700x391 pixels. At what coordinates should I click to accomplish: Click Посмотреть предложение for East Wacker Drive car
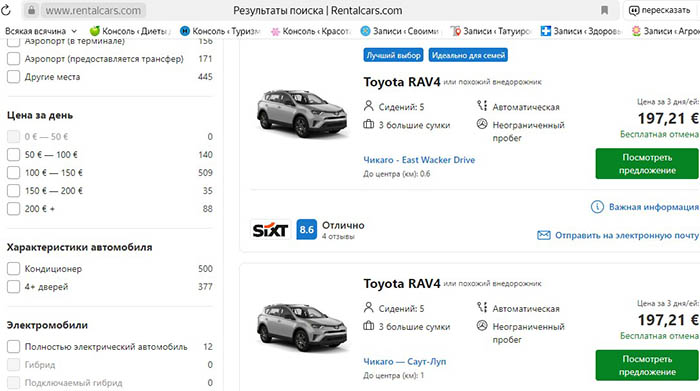coord(647,164)
